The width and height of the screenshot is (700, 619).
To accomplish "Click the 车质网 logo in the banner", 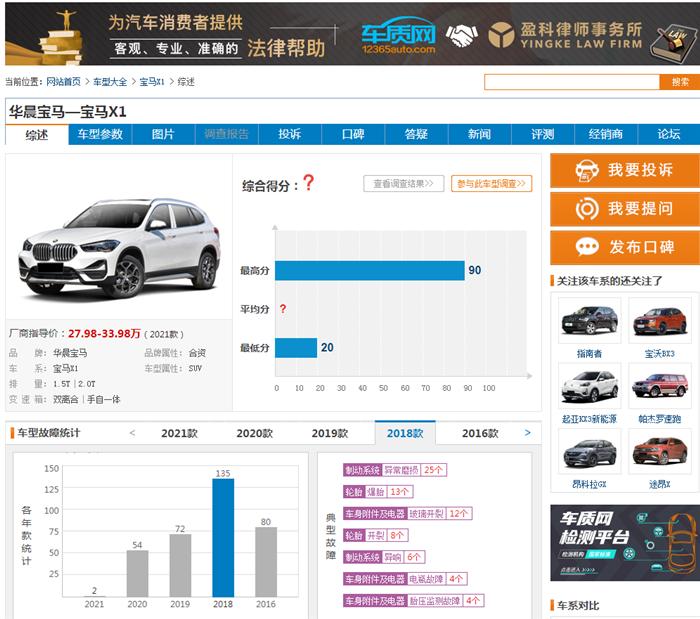I will 398,35.
